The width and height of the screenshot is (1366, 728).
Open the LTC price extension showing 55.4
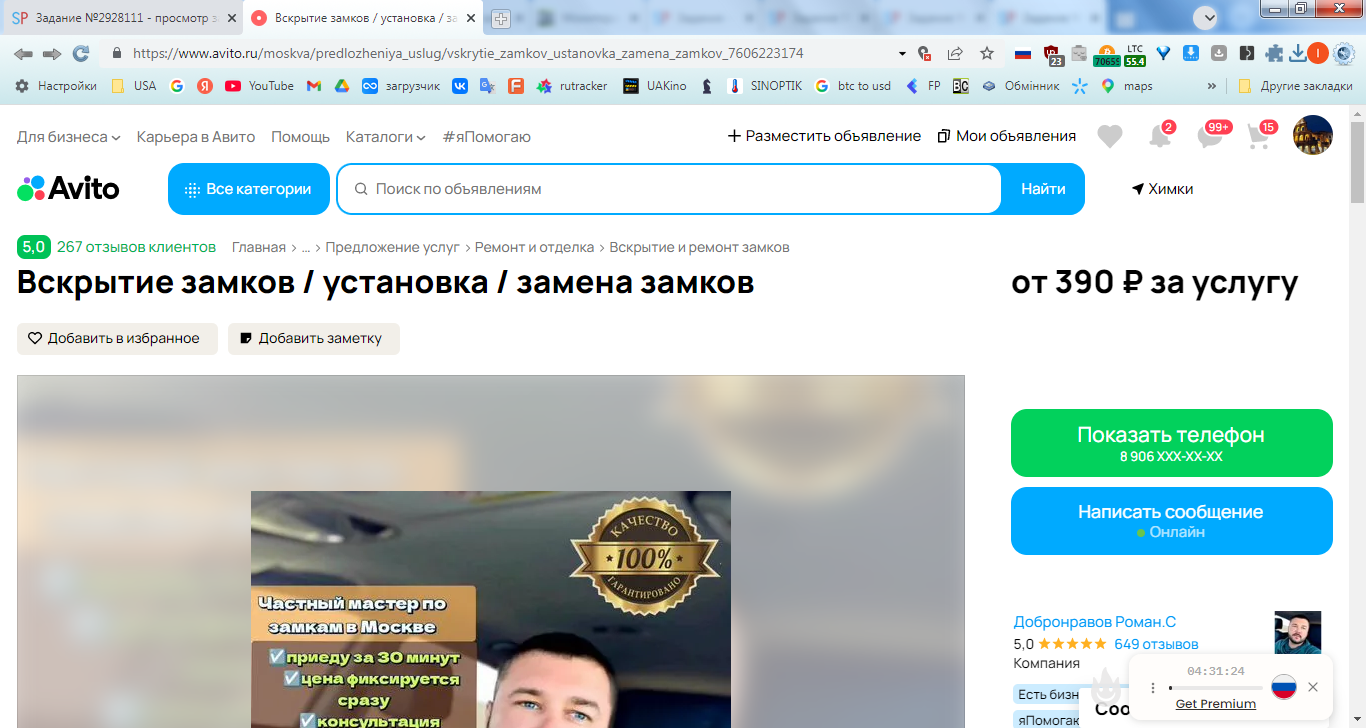pyautogui.click(x=1134, y=55)
